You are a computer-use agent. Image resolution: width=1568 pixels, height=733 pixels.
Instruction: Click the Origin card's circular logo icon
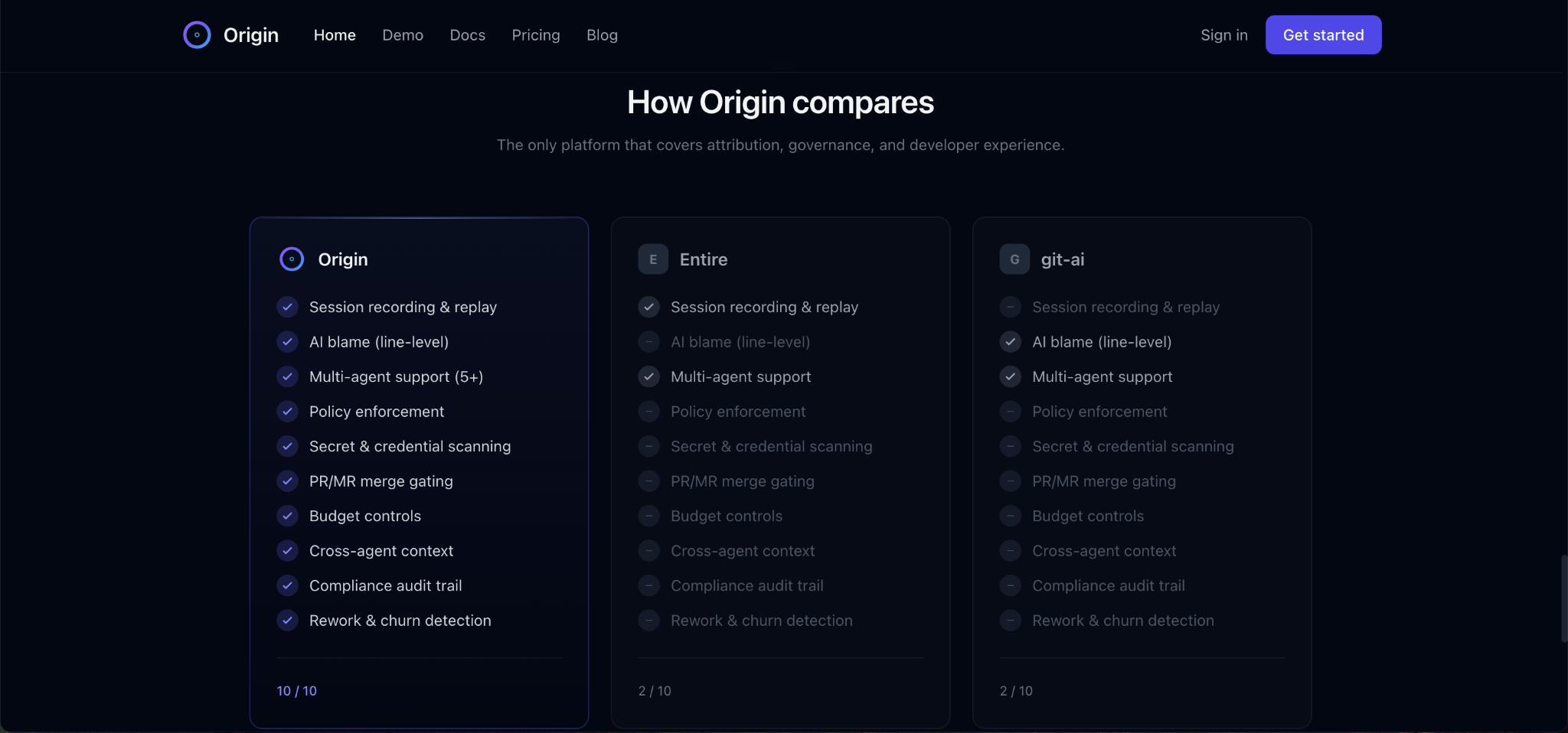click(292, 259)
